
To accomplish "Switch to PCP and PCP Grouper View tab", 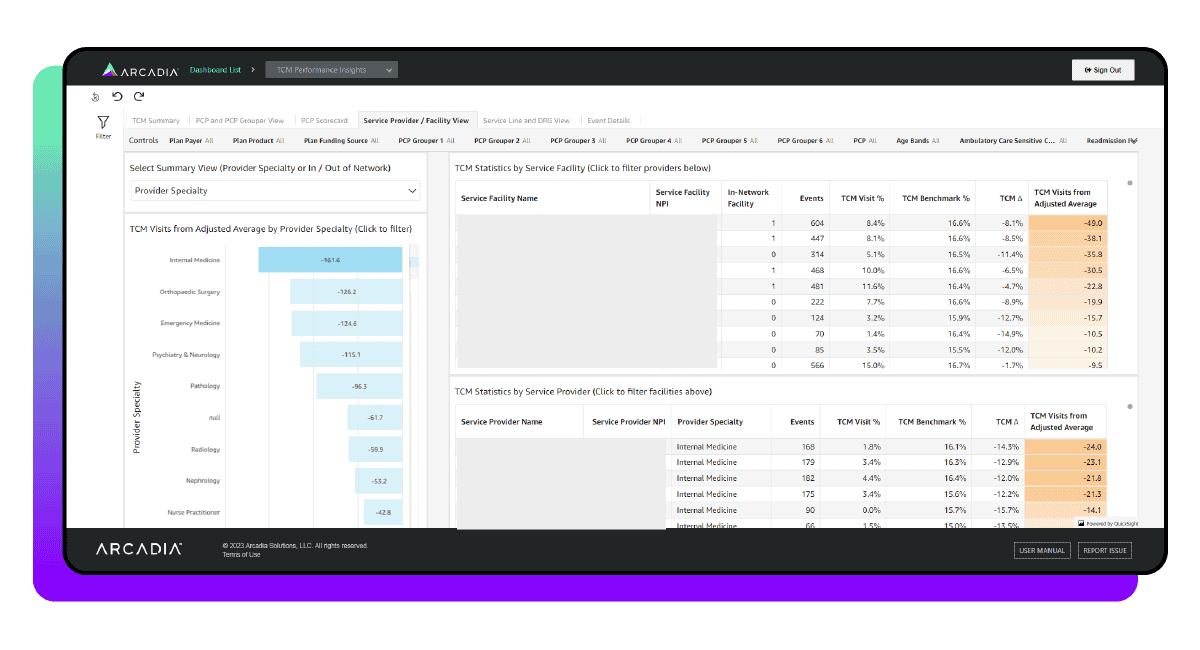I will tap(240, 120).
